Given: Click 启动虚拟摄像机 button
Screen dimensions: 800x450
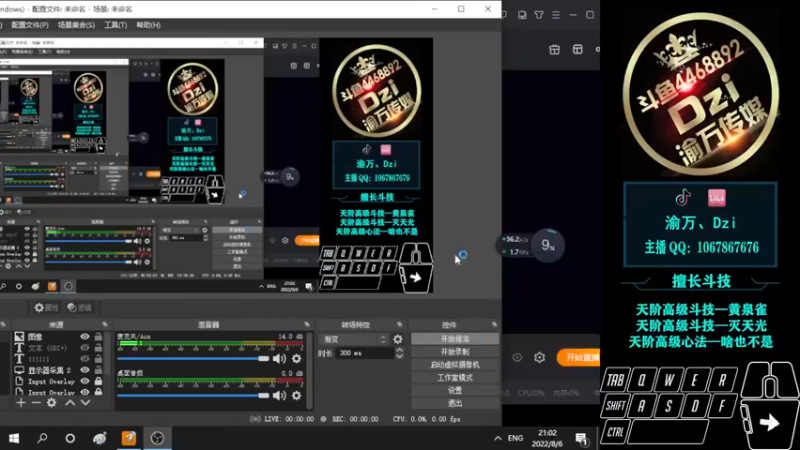Looking at the screenshot, I should (455, 364).
